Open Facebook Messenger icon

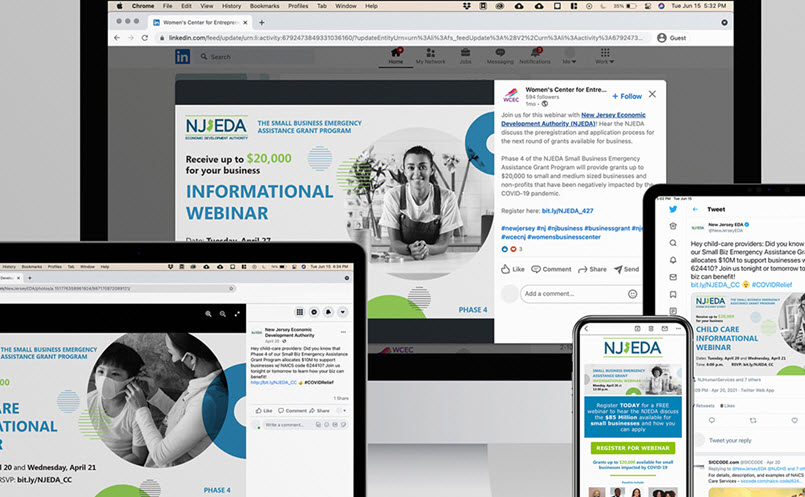314,312
